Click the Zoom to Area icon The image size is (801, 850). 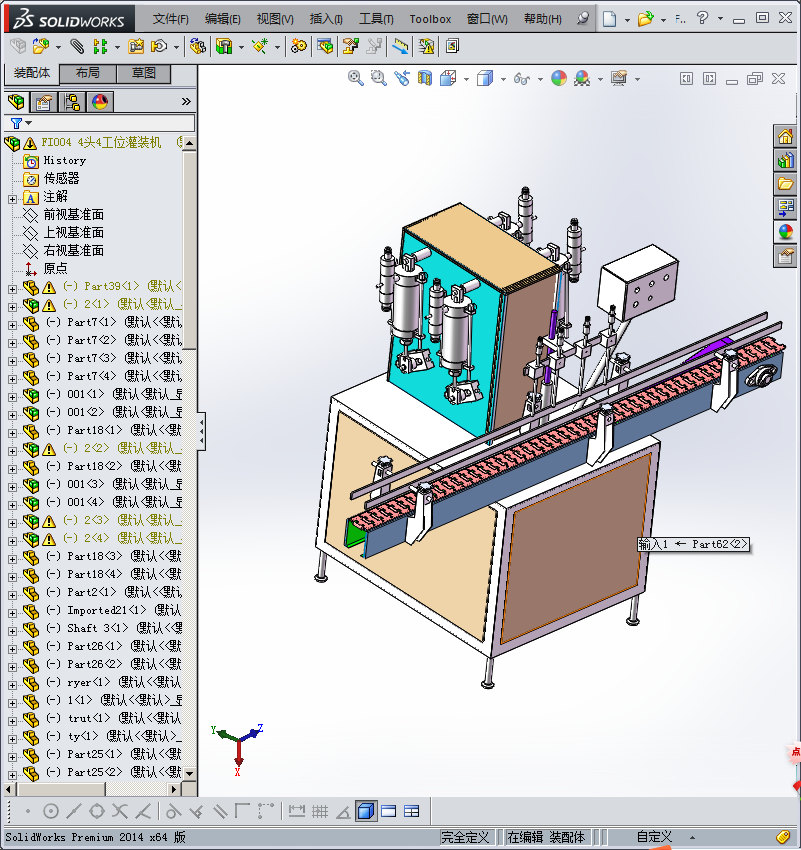(378, 79)
